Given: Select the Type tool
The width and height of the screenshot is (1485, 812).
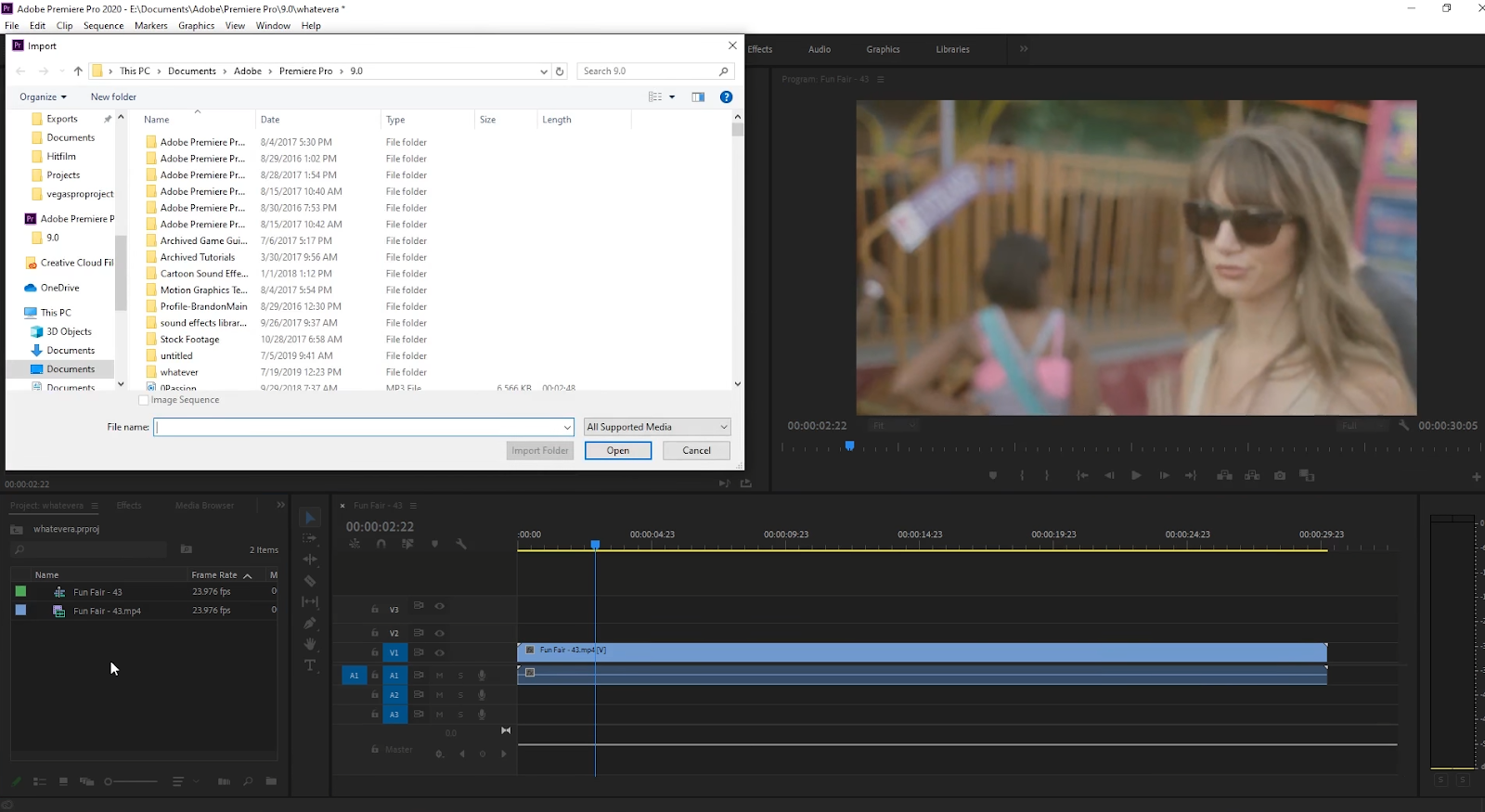Looking at the screenshot, I should tap(310, 665).
